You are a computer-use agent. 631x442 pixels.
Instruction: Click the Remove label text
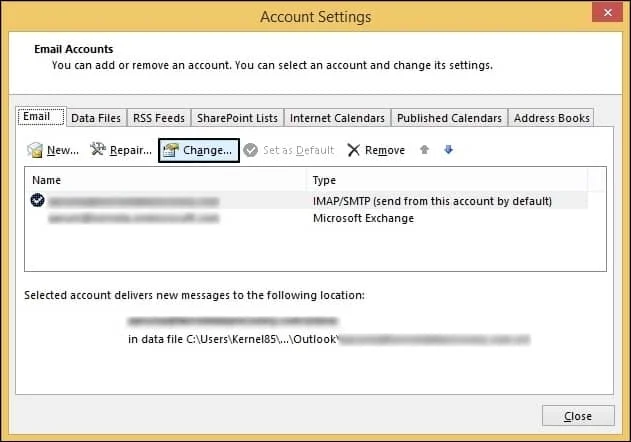click(385, 150)
